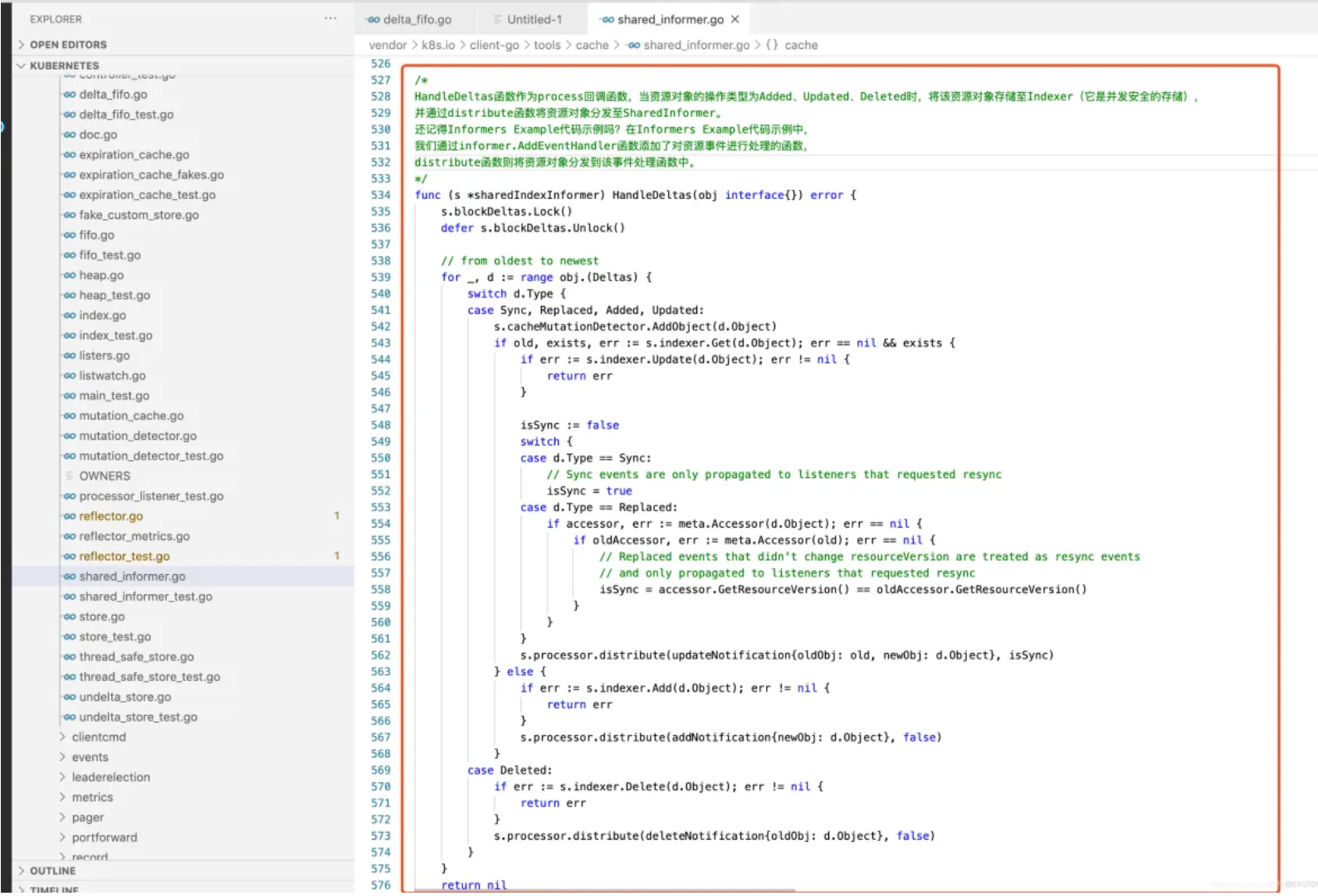Click the Explorer more actions ellipsis icon
The height and width of the screenshot is (896, 1318).
330,18
